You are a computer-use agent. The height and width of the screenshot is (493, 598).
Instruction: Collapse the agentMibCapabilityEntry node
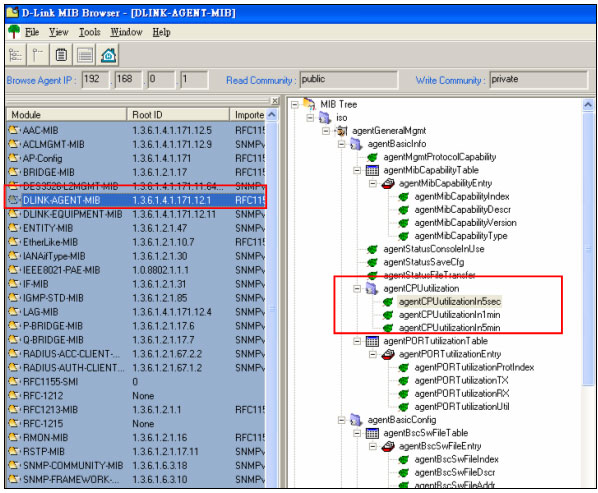pos(373,183)
